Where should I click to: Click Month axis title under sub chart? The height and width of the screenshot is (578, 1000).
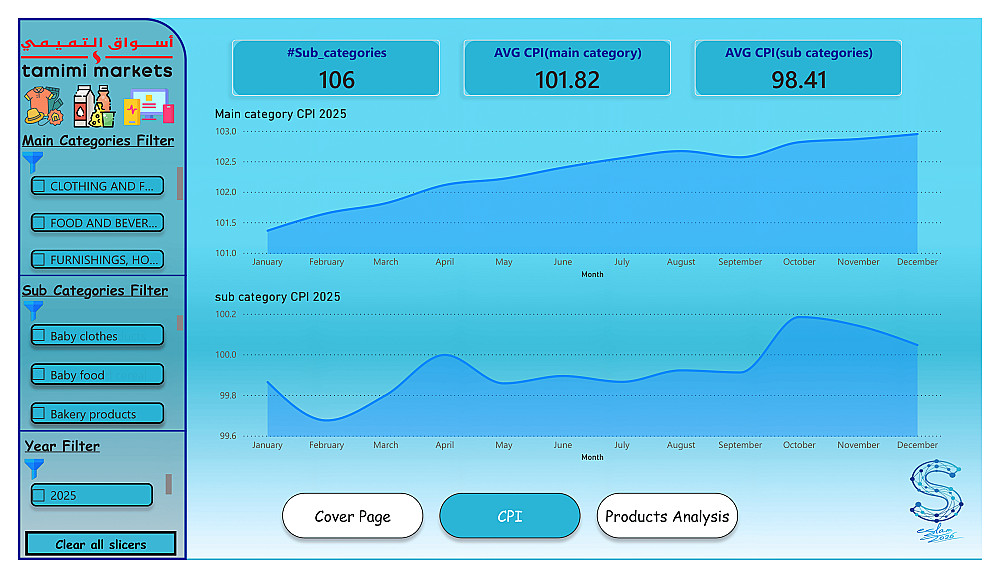pos(592,457)
